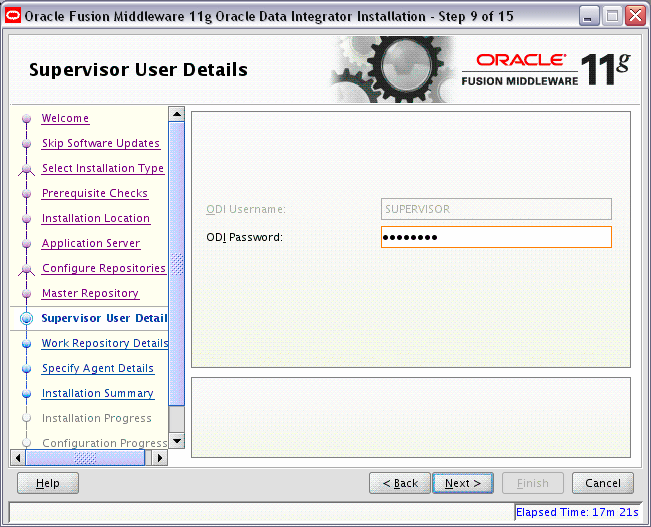Open Work Repository Details step
The height and width of the screenshot is (527, 651).
105,343
